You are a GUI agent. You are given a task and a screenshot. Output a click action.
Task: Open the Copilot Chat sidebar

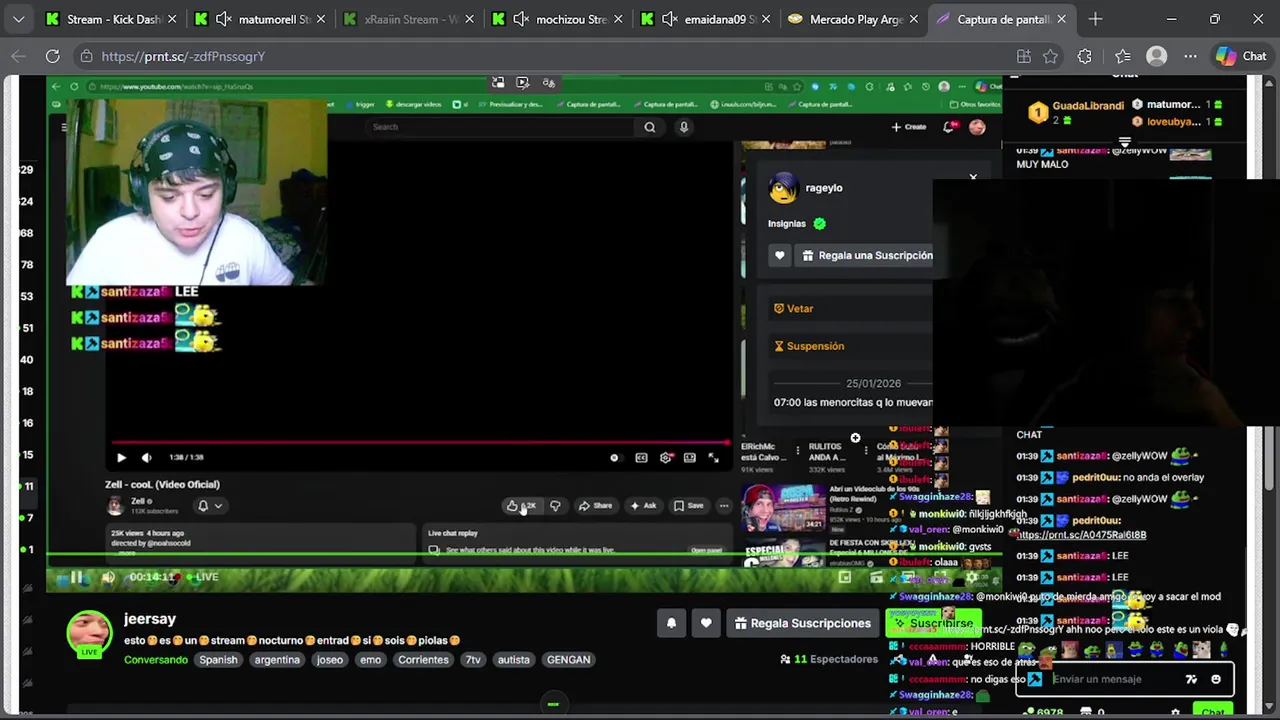1241,56
